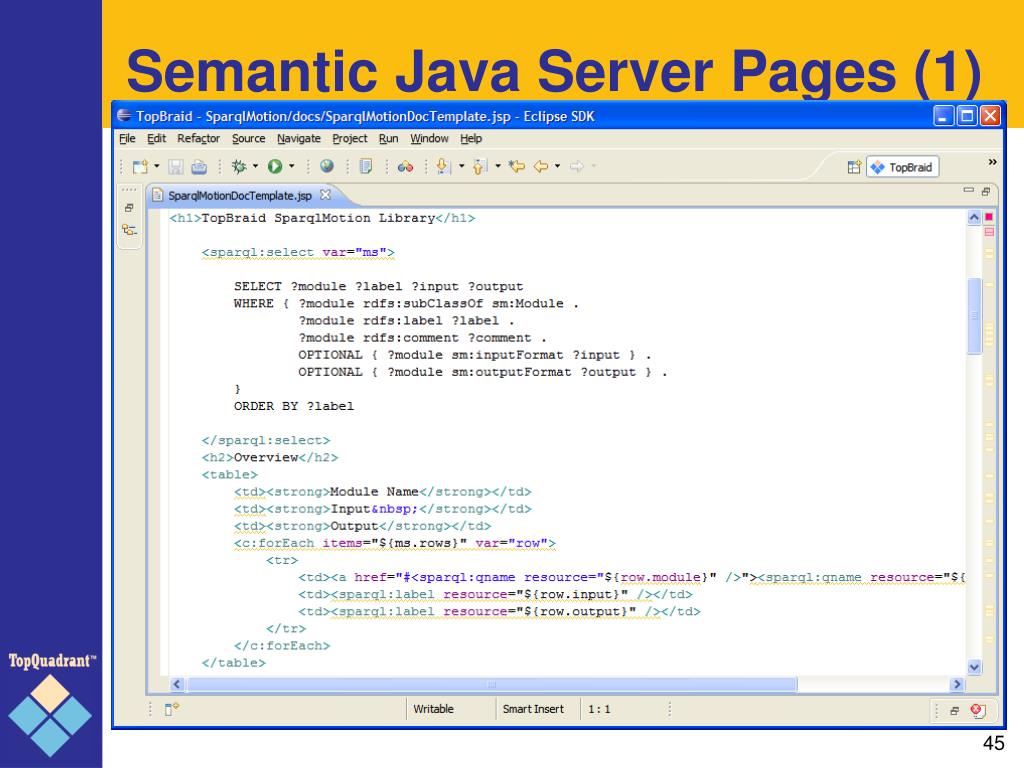Open the Run menu
Image resolution: width=1024 pixels, height=768 pixels.
[x=388, y=138]
